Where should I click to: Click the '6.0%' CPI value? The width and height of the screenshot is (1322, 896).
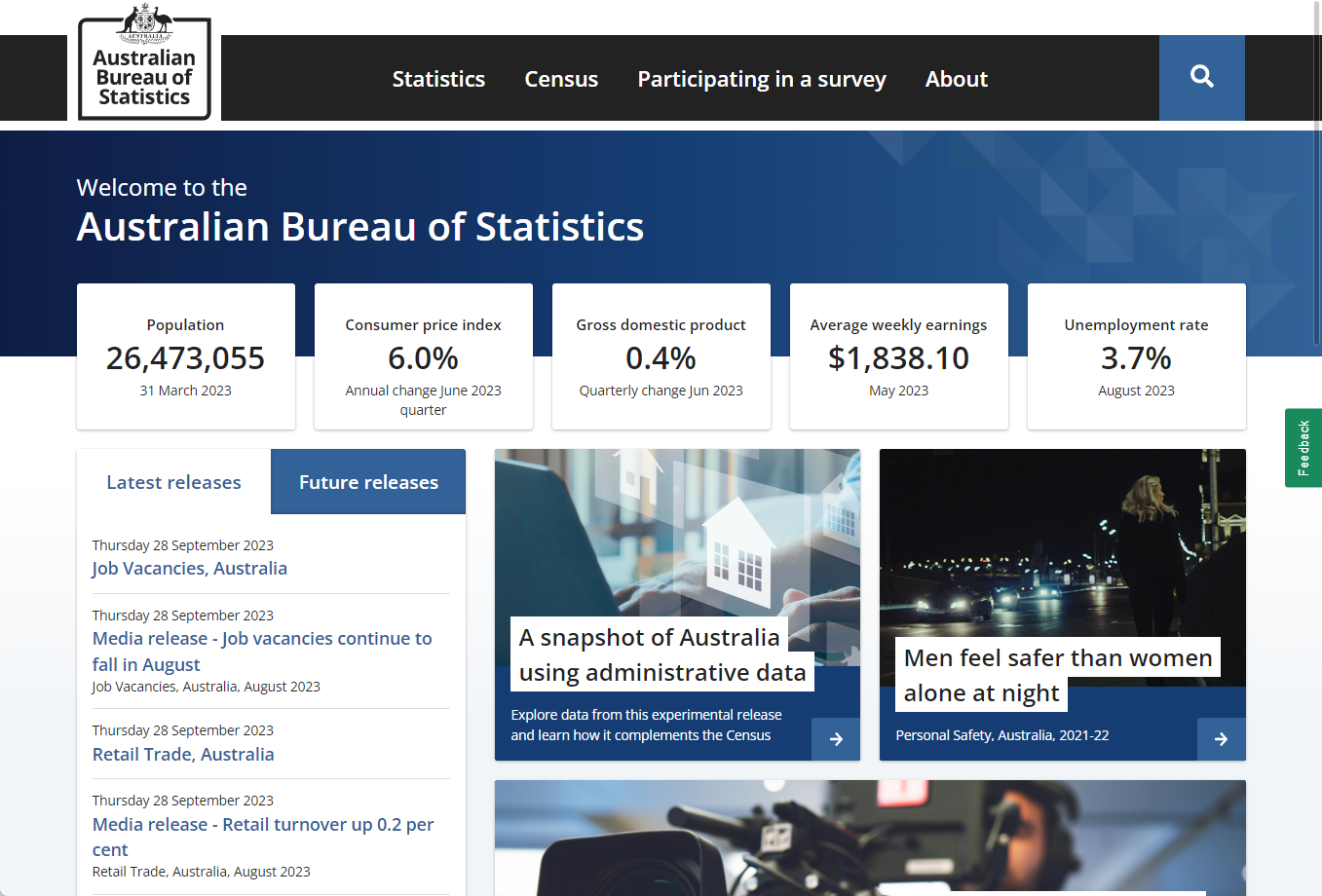pos(424,358)
